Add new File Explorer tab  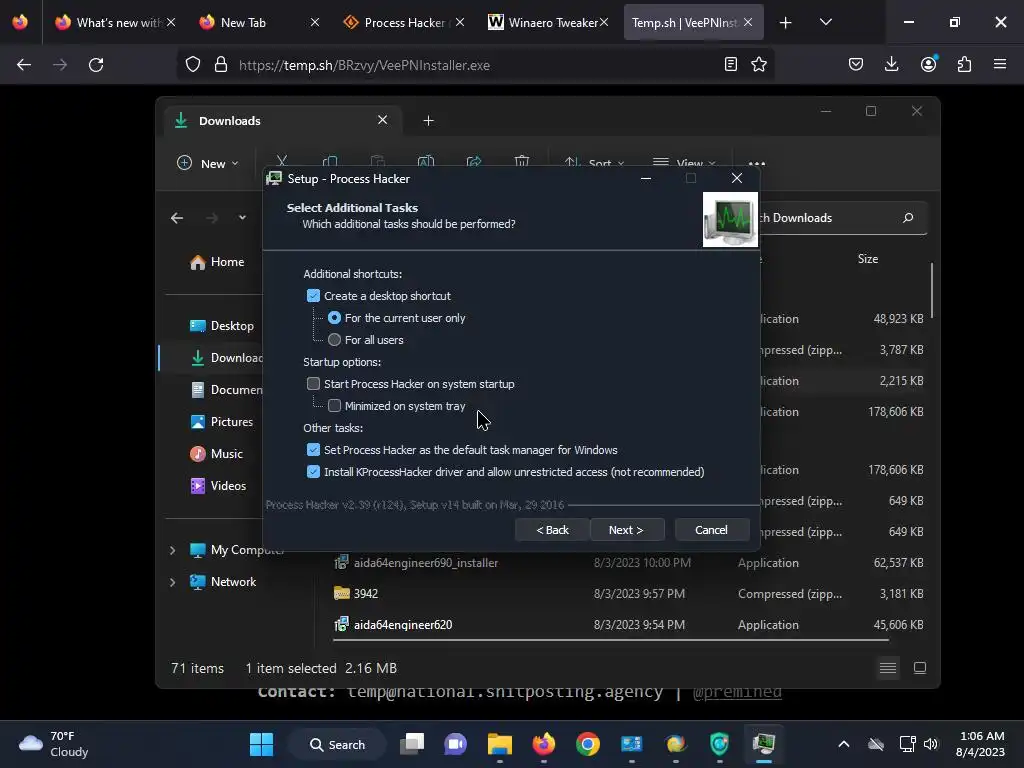pyautogui.click(x=428, y=121)
